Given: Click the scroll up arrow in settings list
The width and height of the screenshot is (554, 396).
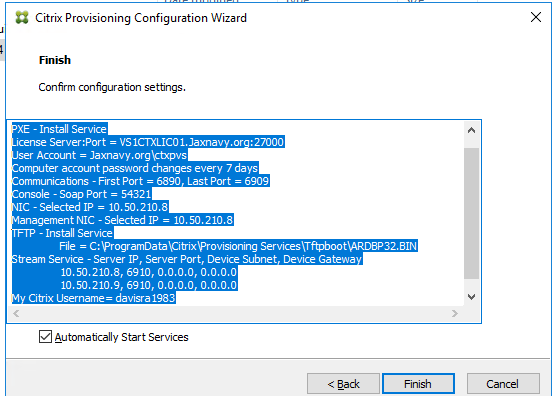Looking at the screenshot, I should [x=471, y=131].
